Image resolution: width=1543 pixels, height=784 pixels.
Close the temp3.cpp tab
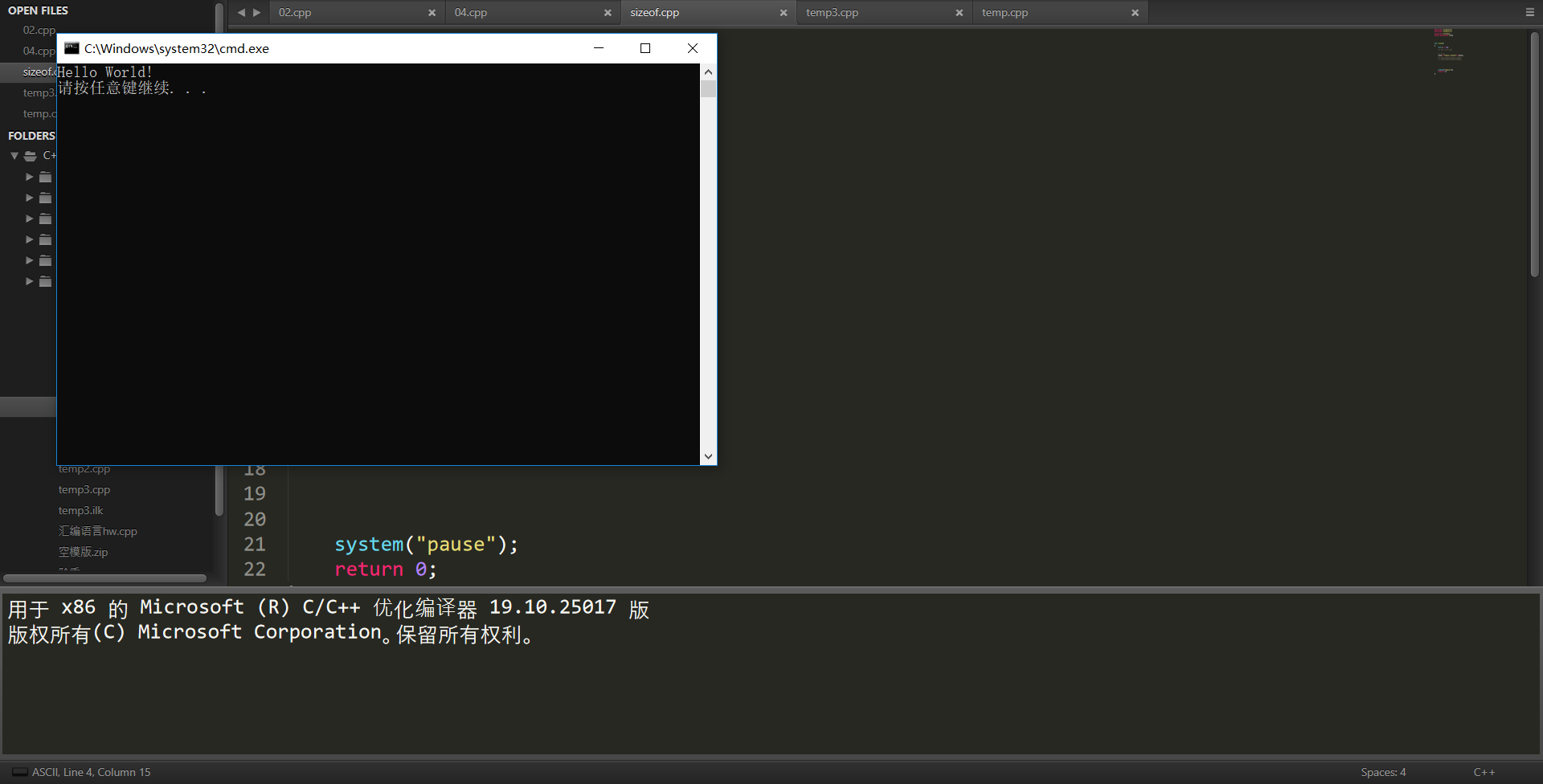pos(959,13)
